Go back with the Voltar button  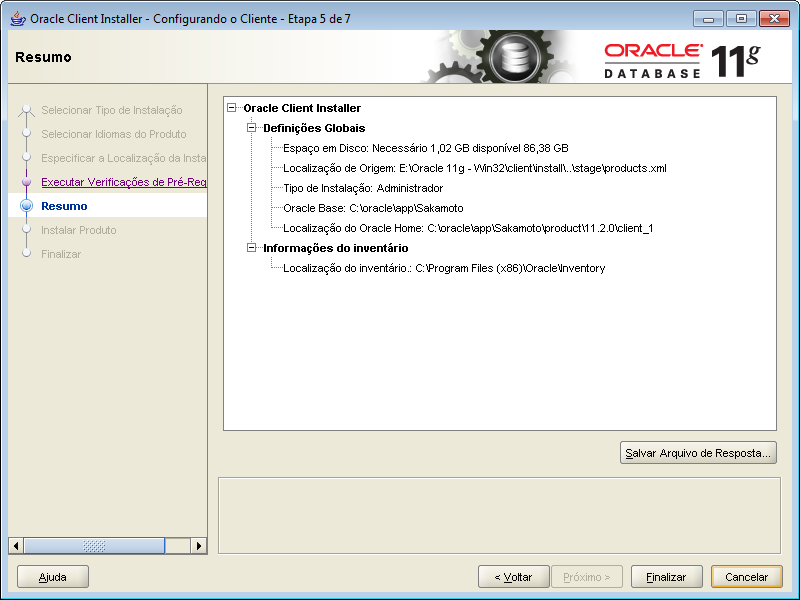pos(513,577)
